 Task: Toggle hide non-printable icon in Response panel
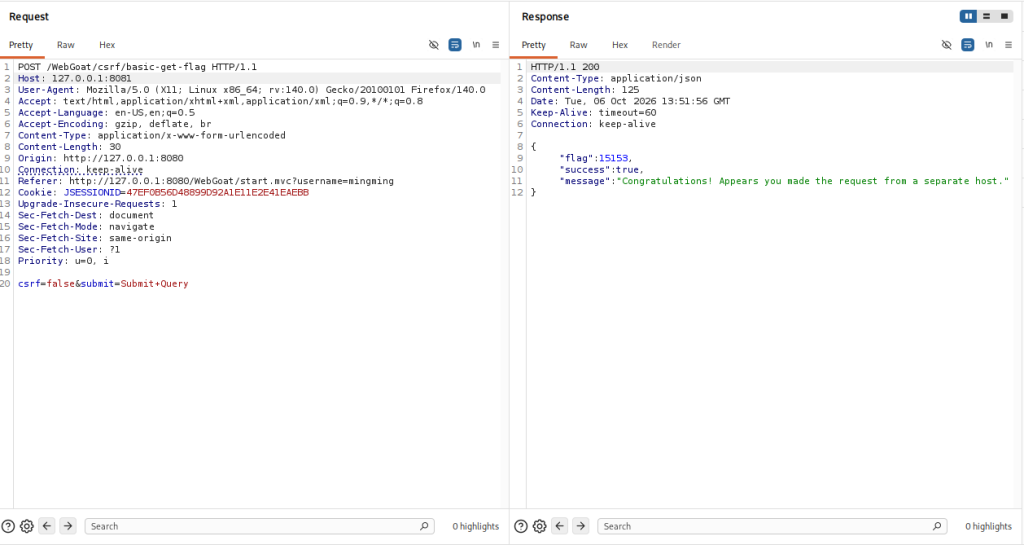point(946,44)
